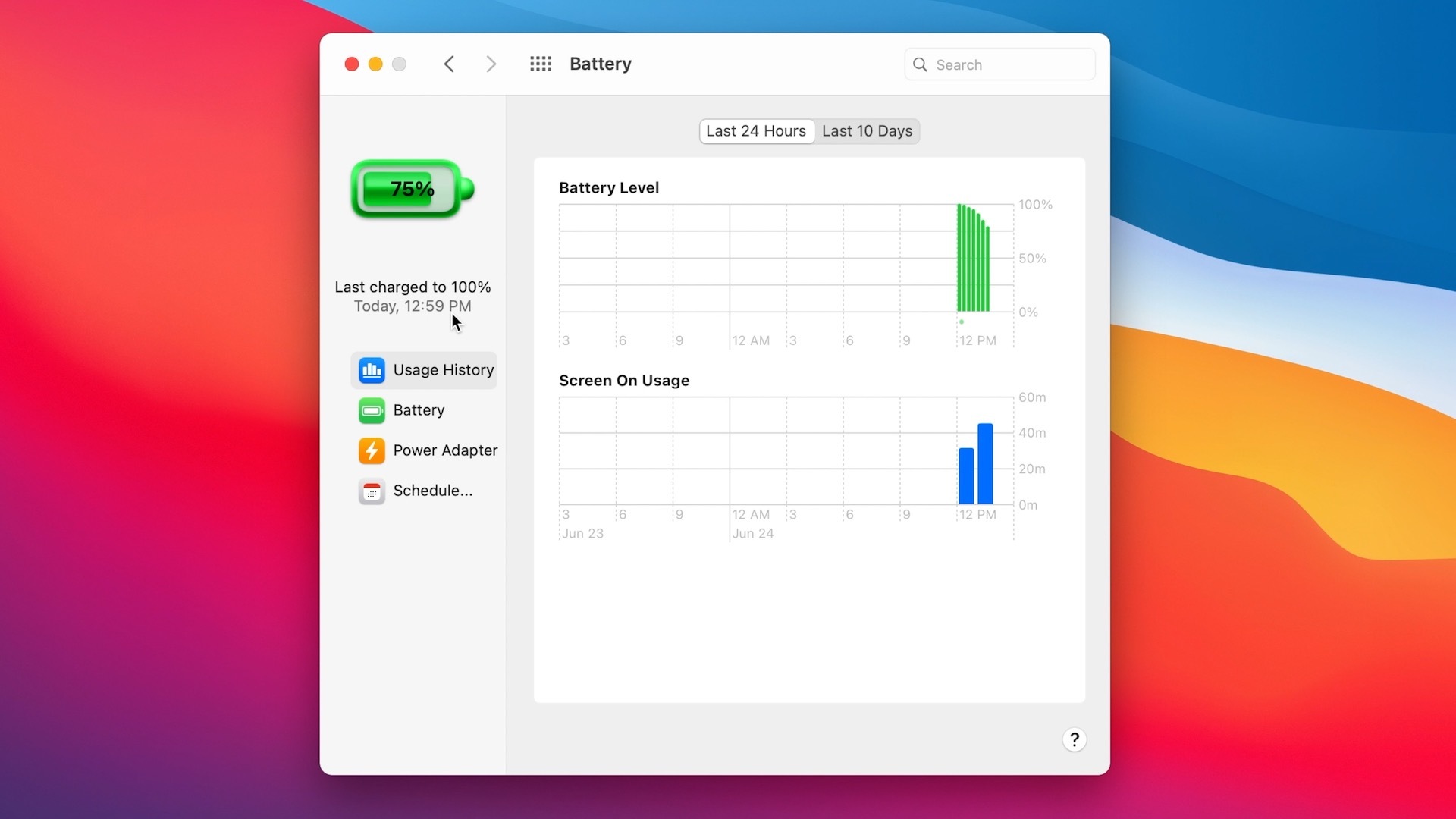Select the Battery settings icon
The height and width of the screenshot is (819, 1456).
click(x=371, y=410)
